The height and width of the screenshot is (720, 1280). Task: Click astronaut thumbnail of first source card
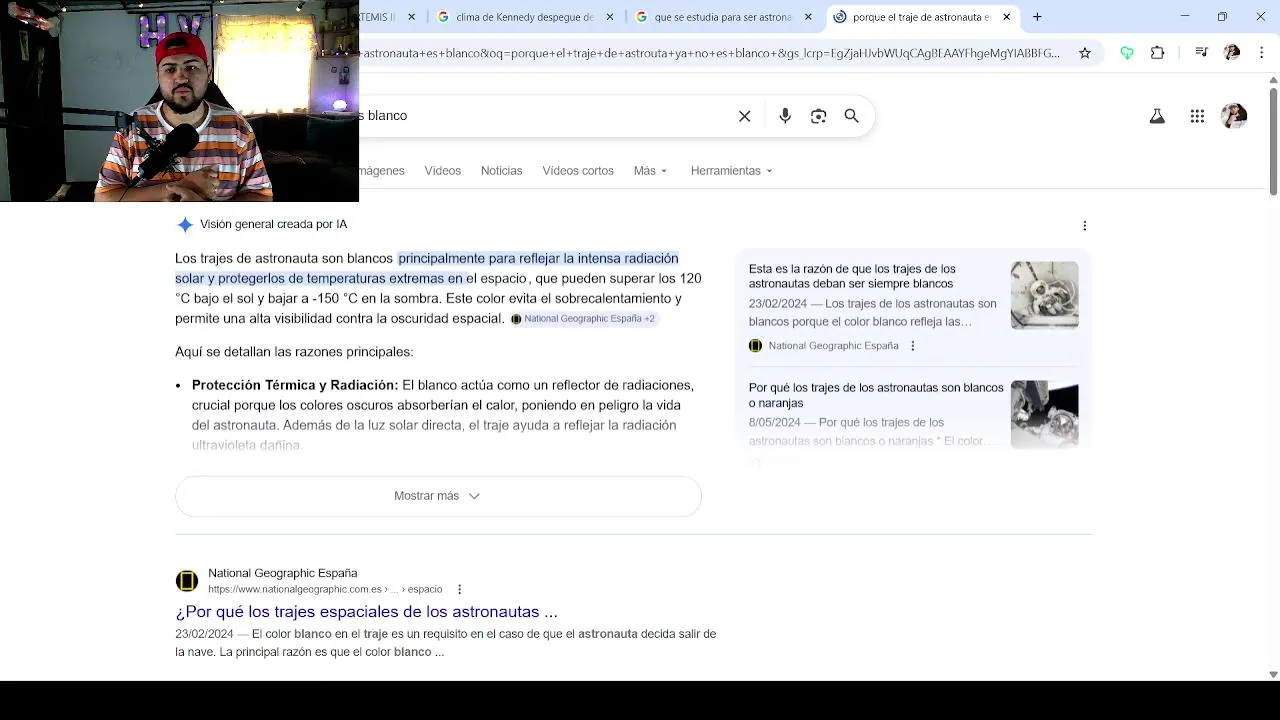point(1044,295)
